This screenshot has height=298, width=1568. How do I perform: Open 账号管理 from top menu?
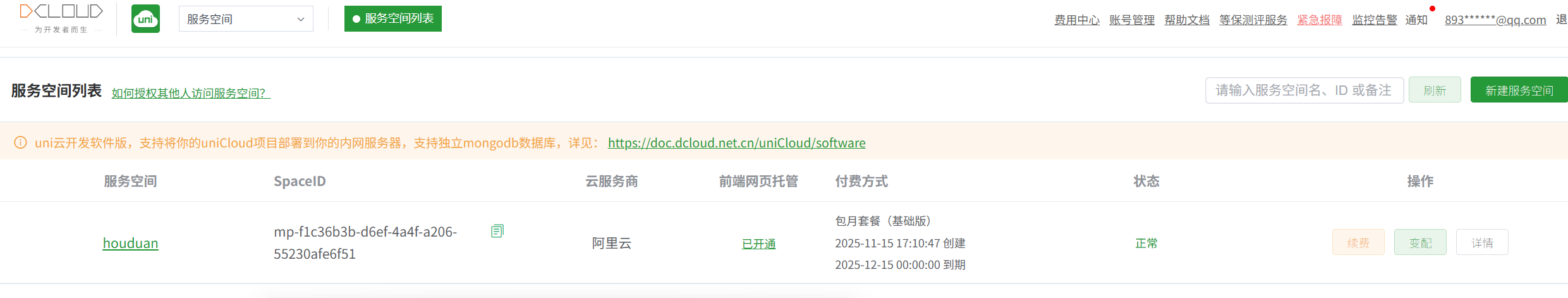coord(1132,20)
